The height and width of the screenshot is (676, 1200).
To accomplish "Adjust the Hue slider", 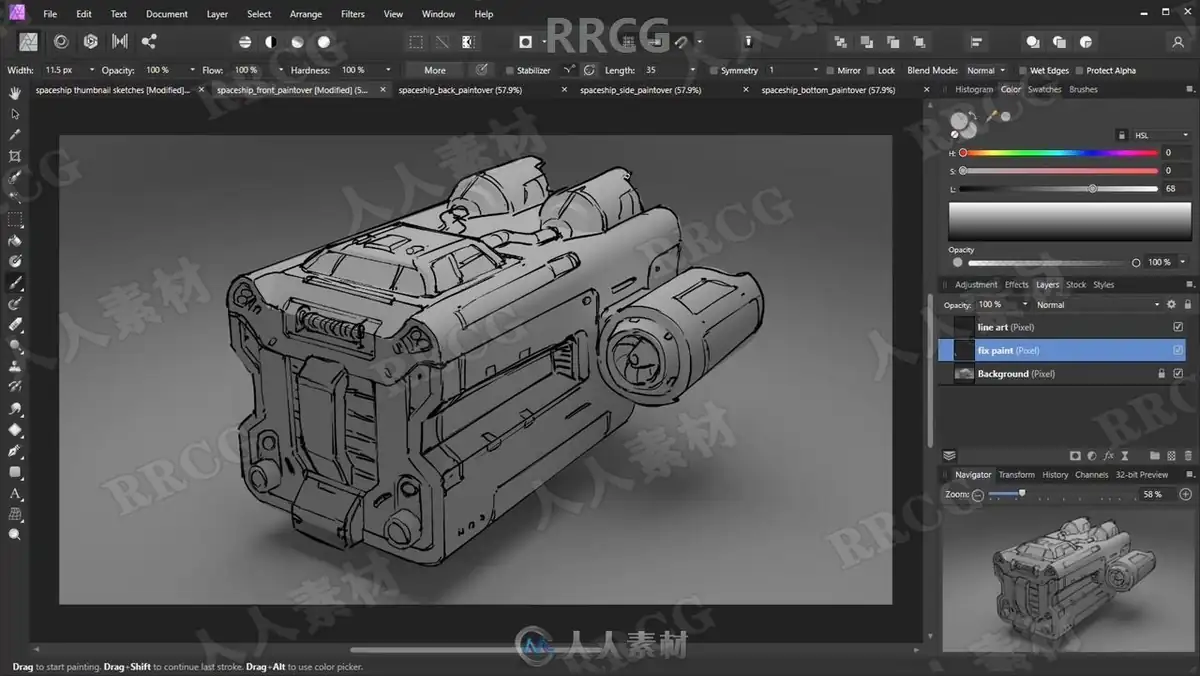I will click(1060, 153).
